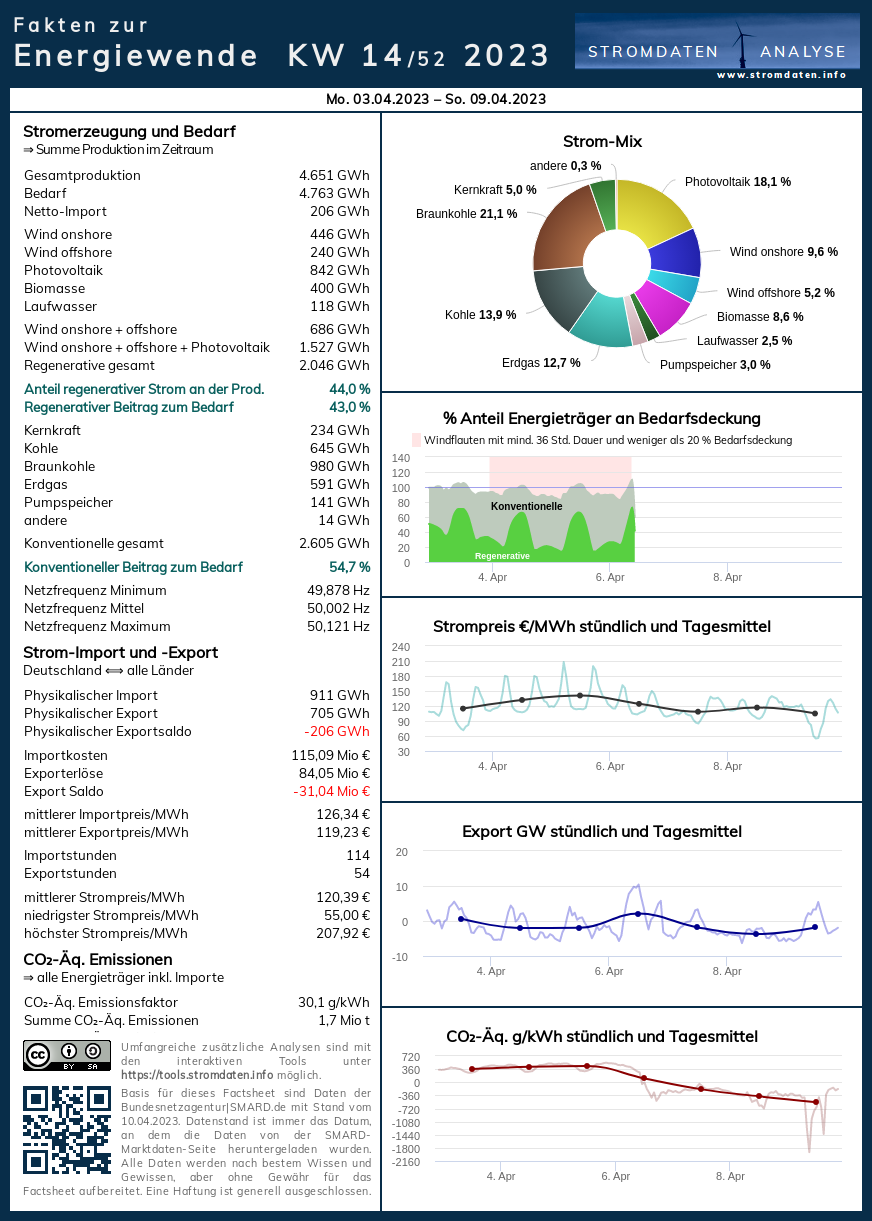
Task: Click the Konventionelle label in the chart
Action: pyautogui.click(x=526, y=506)
